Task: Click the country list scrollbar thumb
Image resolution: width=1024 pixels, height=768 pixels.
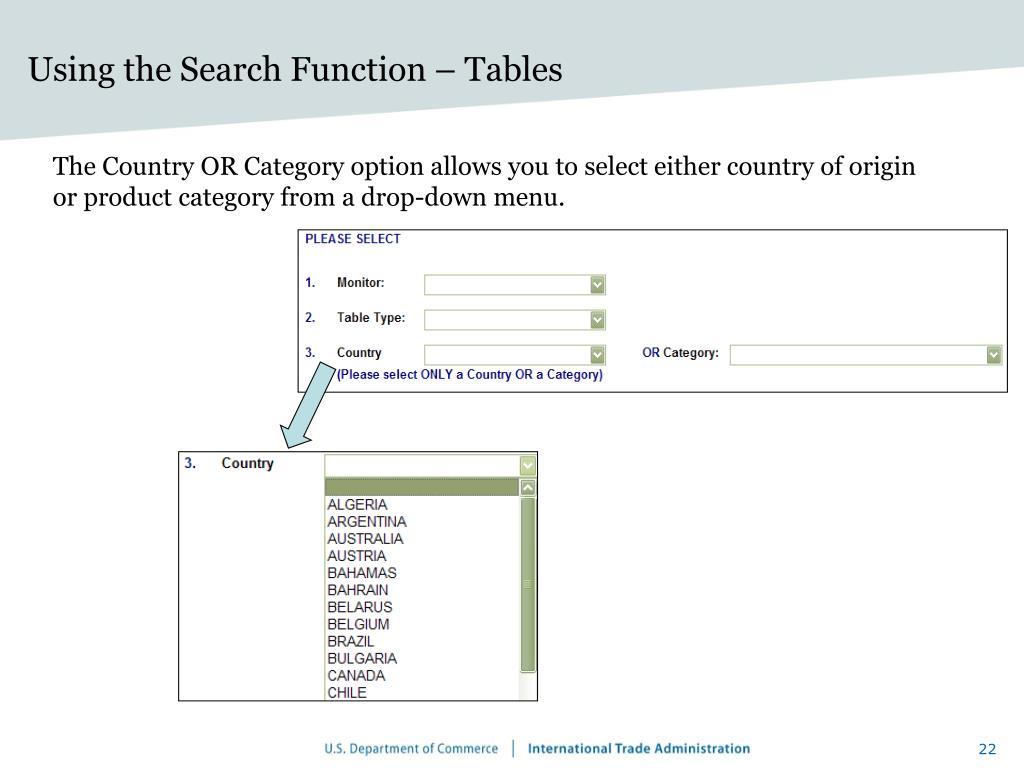Action: pos(528,584)
